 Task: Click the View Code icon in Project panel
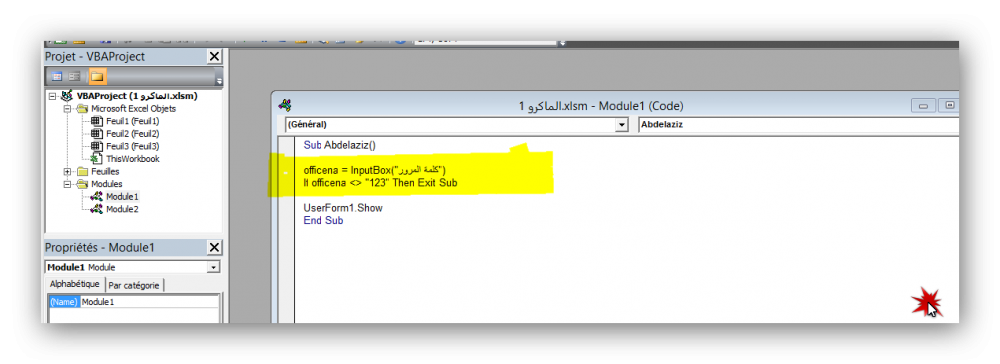pyautogui.click(x=57, y=77)
